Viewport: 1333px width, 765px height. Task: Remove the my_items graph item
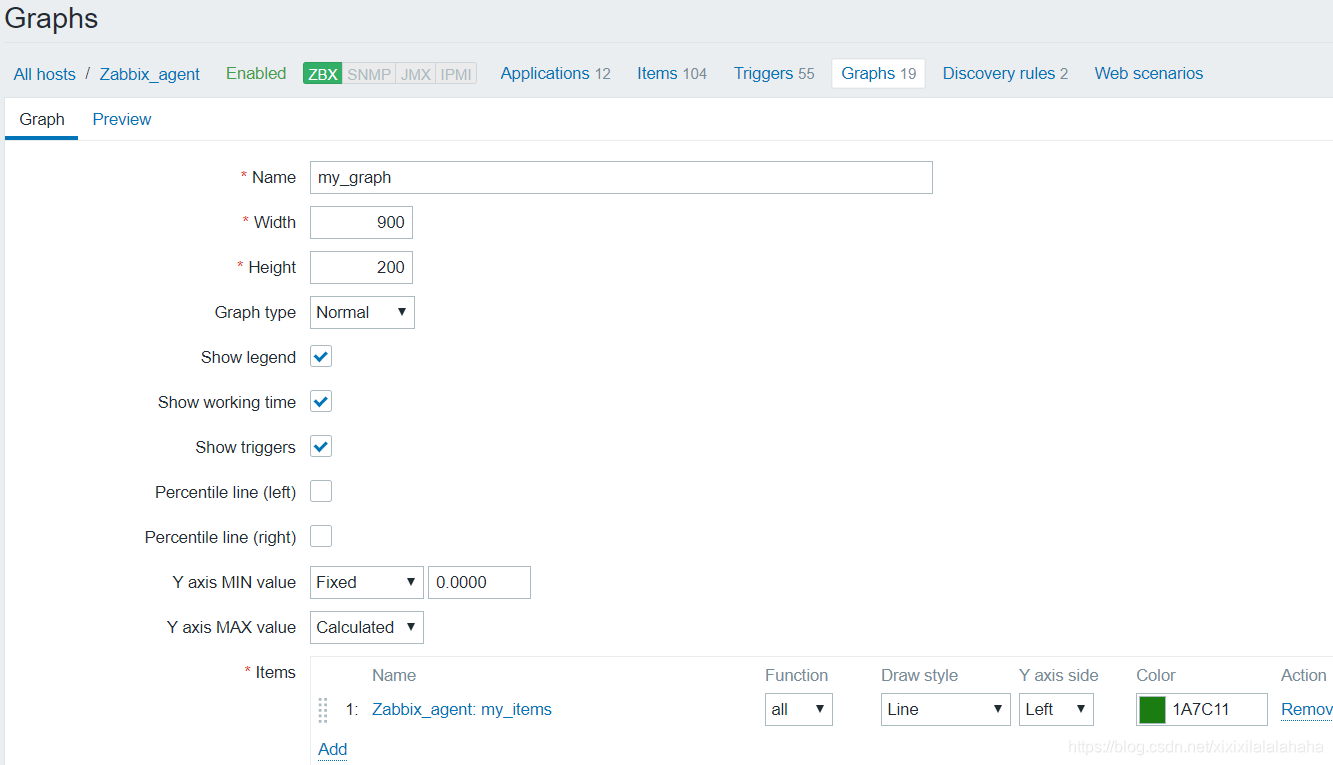coord(1307,709)
